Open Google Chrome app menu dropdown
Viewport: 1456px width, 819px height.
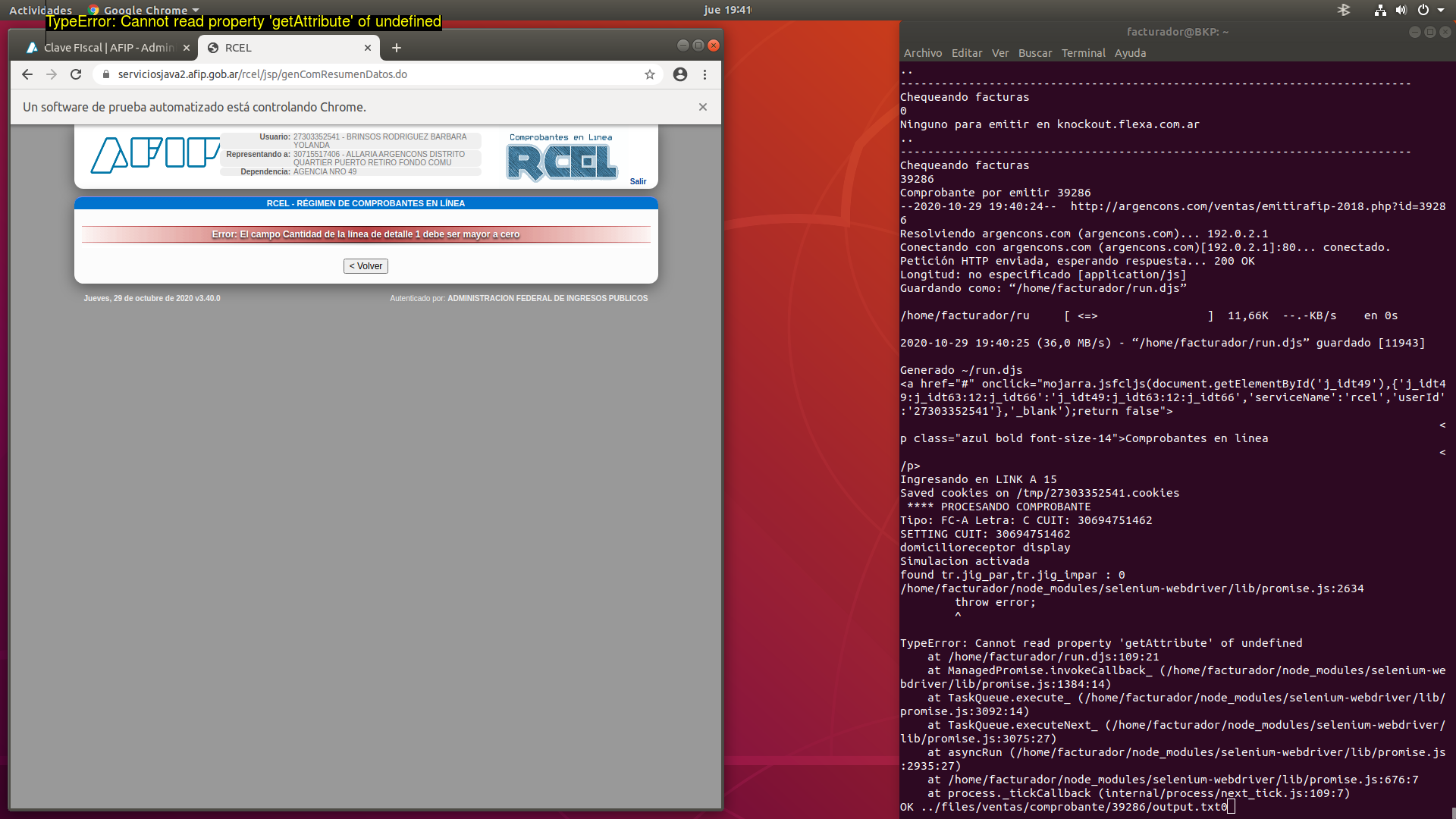[x=143, y=10]
